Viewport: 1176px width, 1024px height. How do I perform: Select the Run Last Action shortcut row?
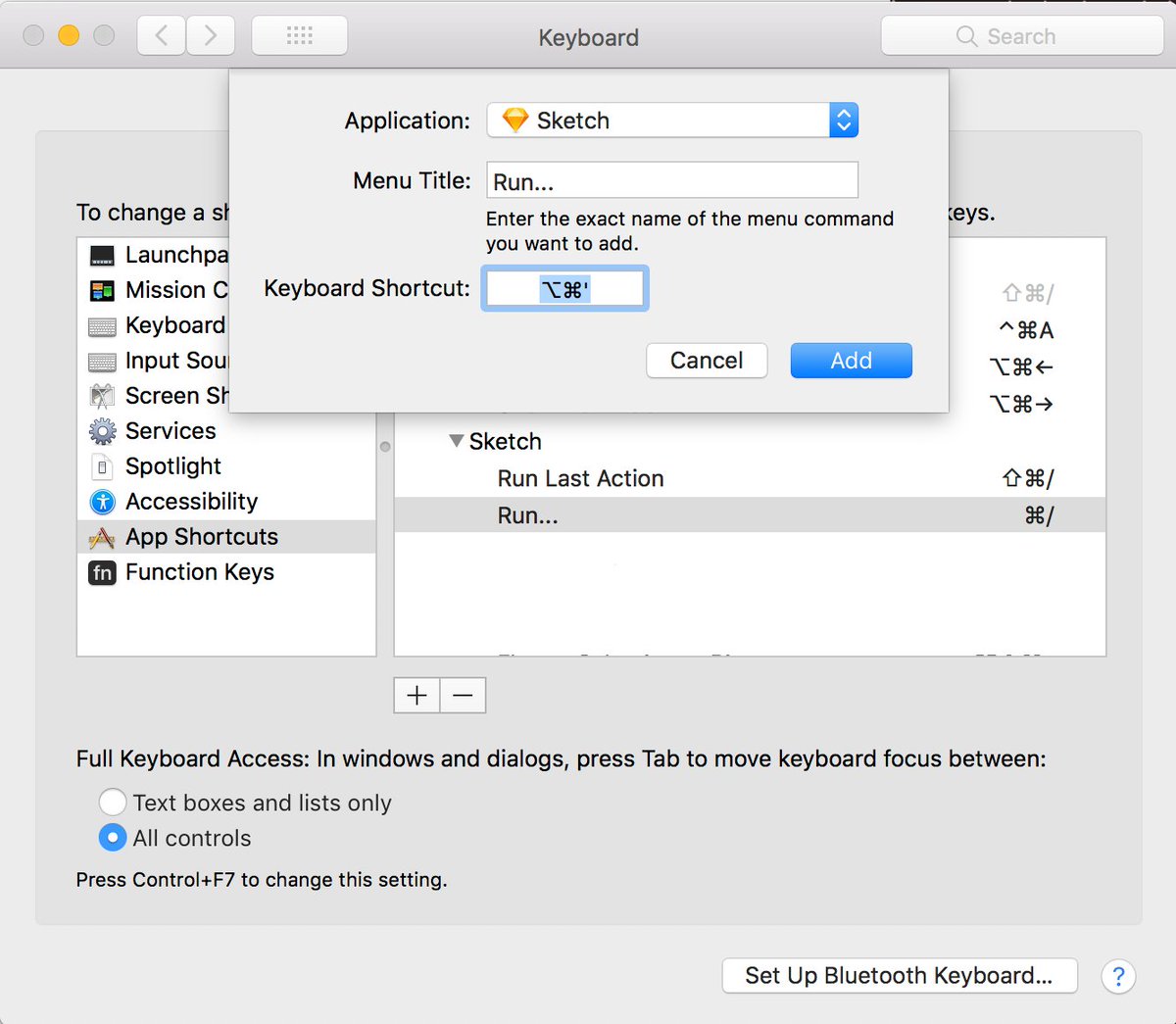tap(750, 478)
